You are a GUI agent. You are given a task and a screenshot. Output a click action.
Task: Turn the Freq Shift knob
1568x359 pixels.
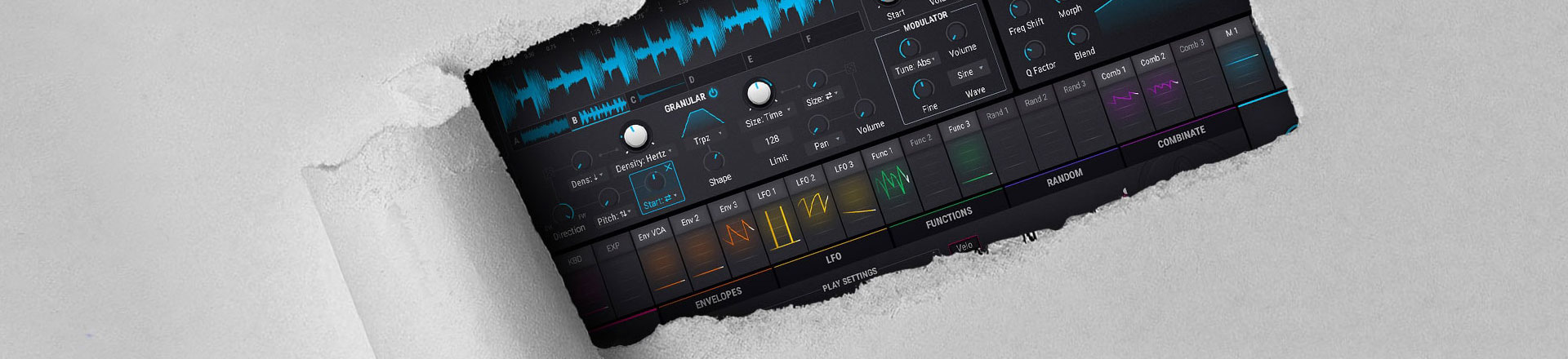(1019, 10)
